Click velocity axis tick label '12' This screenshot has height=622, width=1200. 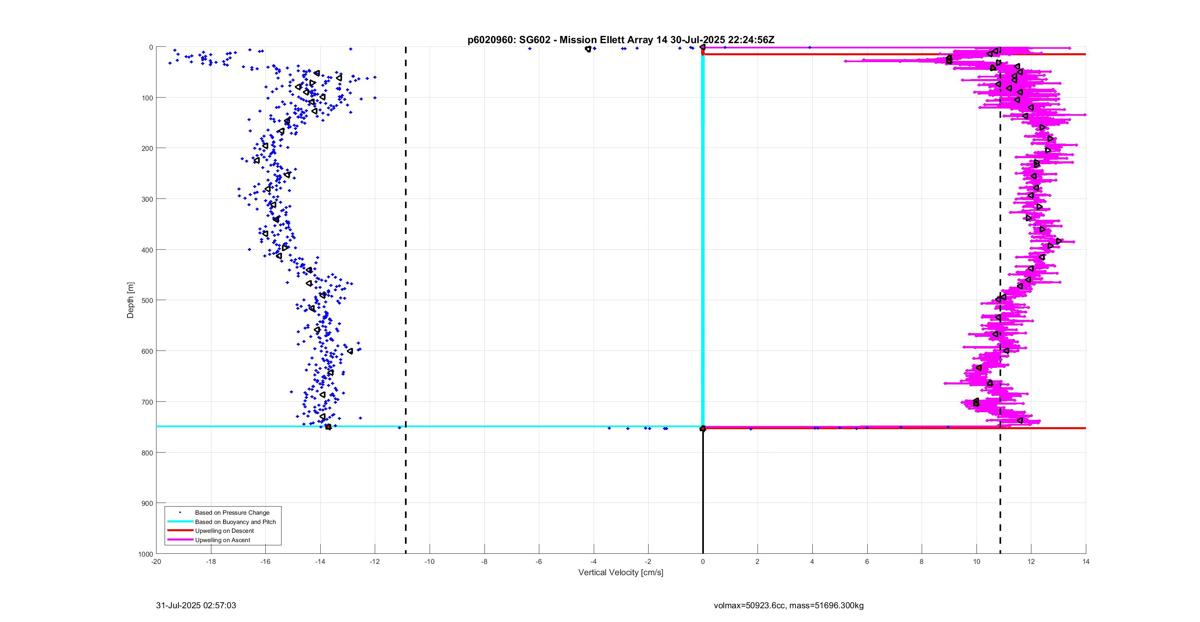(1031, 561)
